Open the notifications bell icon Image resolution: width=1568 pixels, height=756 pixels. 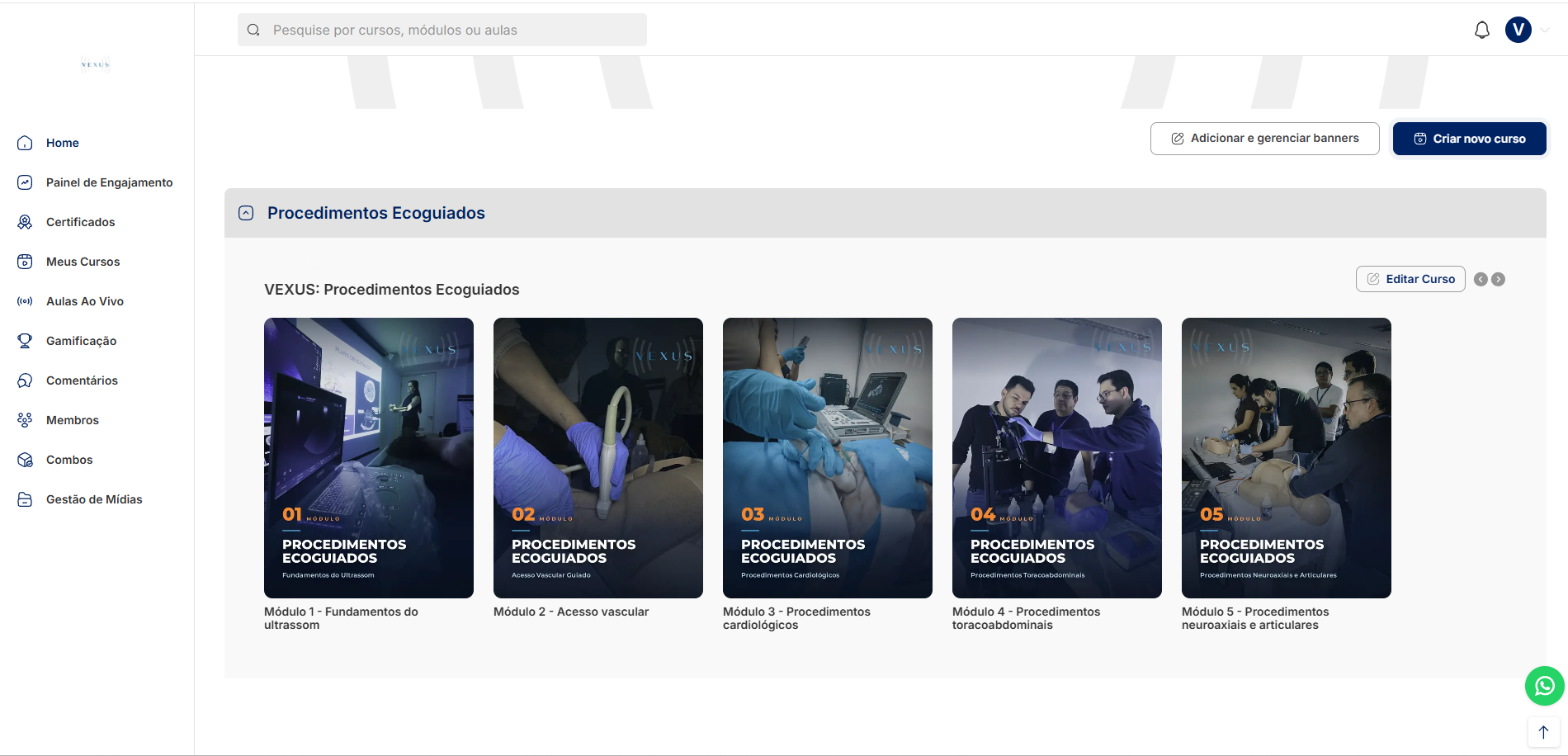click(1482, 31)
